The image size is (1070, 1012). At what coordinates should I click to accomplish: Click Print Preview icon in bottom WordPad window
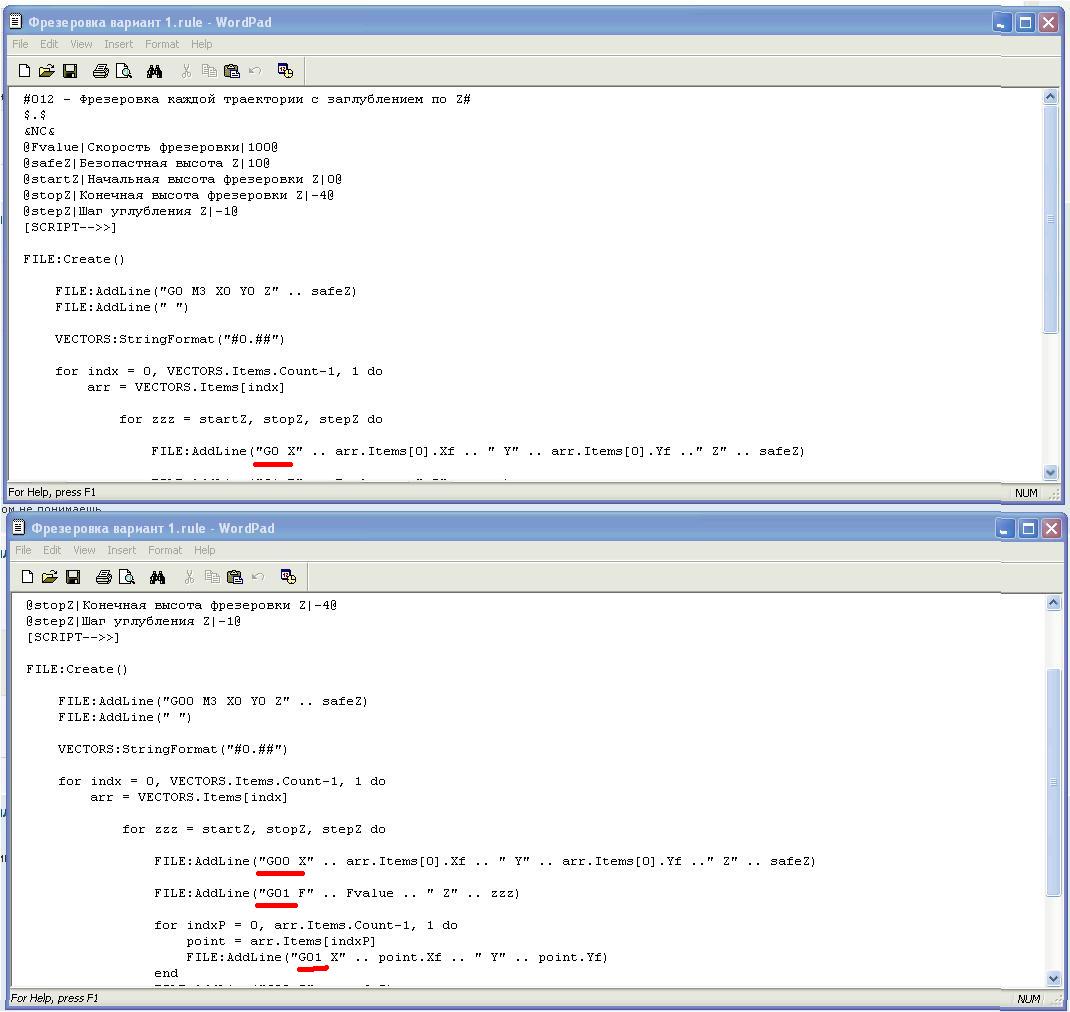(126, 577)
